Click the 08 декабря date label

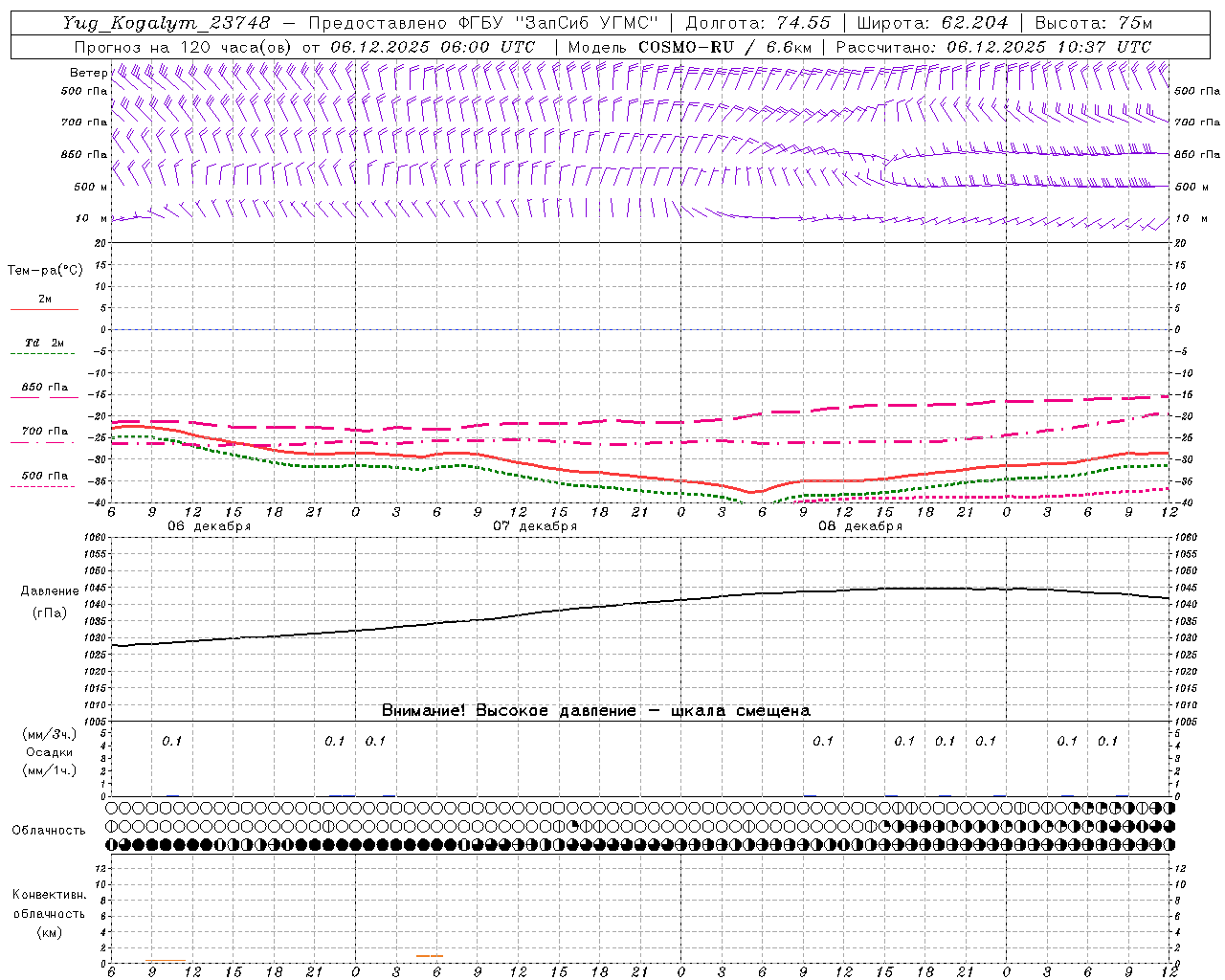pos(860,526)
